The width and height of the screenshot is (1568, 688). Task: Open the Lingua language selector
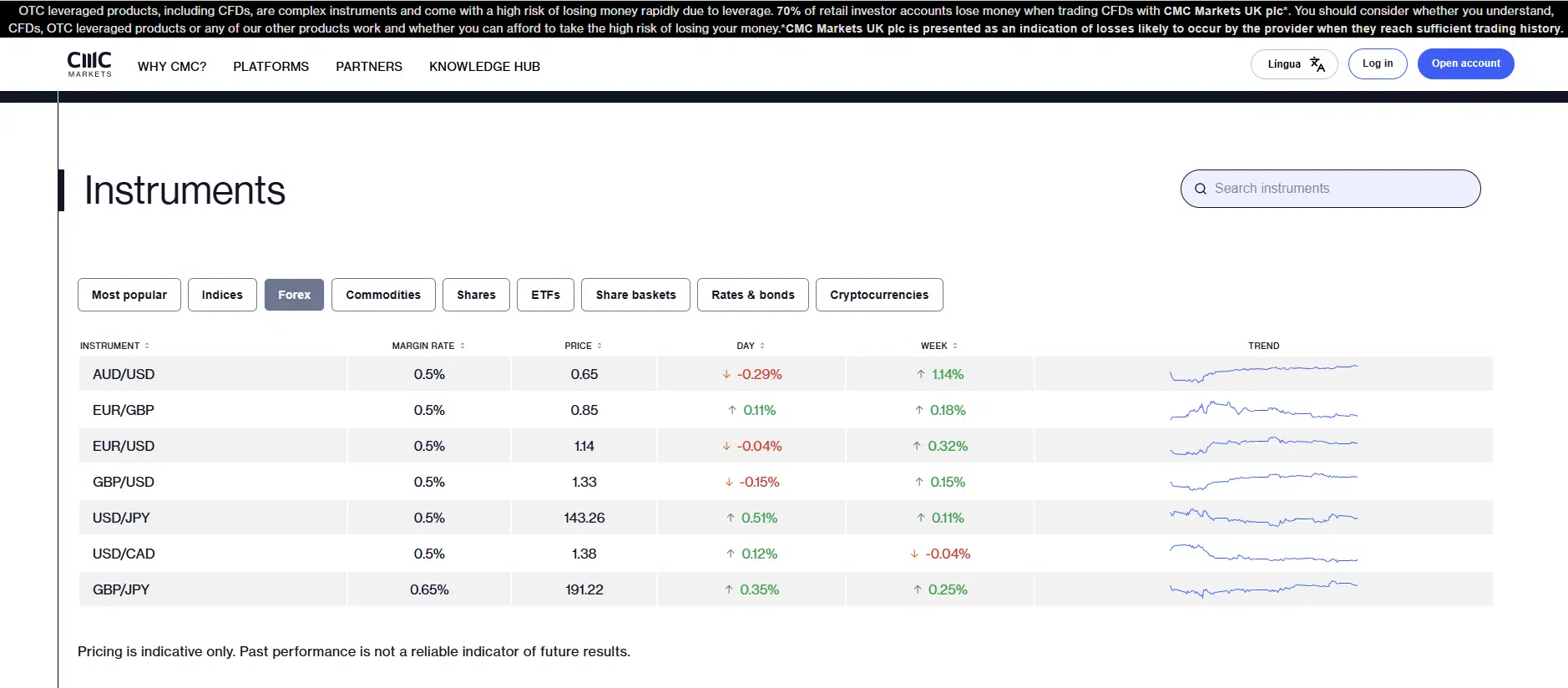click(1294, 64)
